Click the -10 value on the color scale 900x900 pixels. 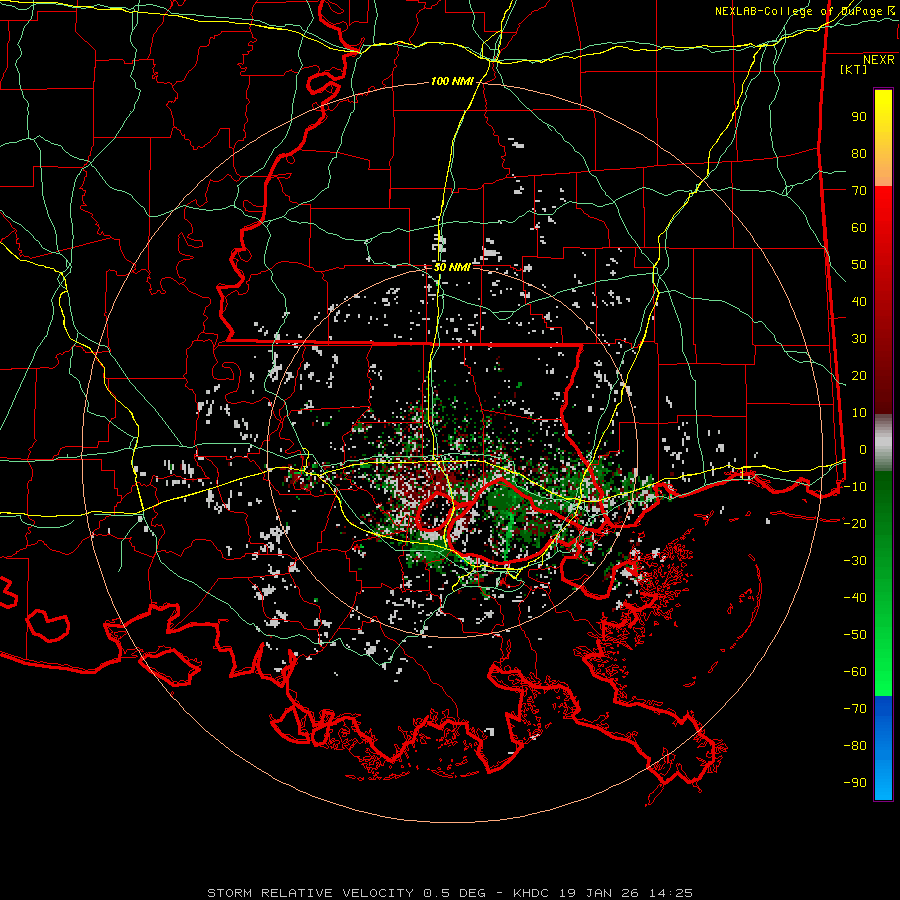tap(855, 487)
